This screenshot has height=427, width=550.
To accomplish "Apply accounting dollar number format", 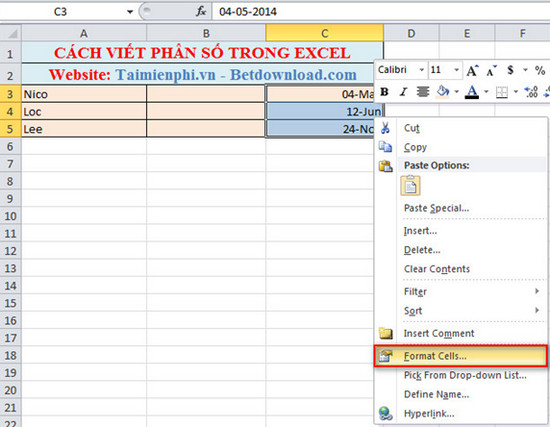I will (x=511, y=70).
